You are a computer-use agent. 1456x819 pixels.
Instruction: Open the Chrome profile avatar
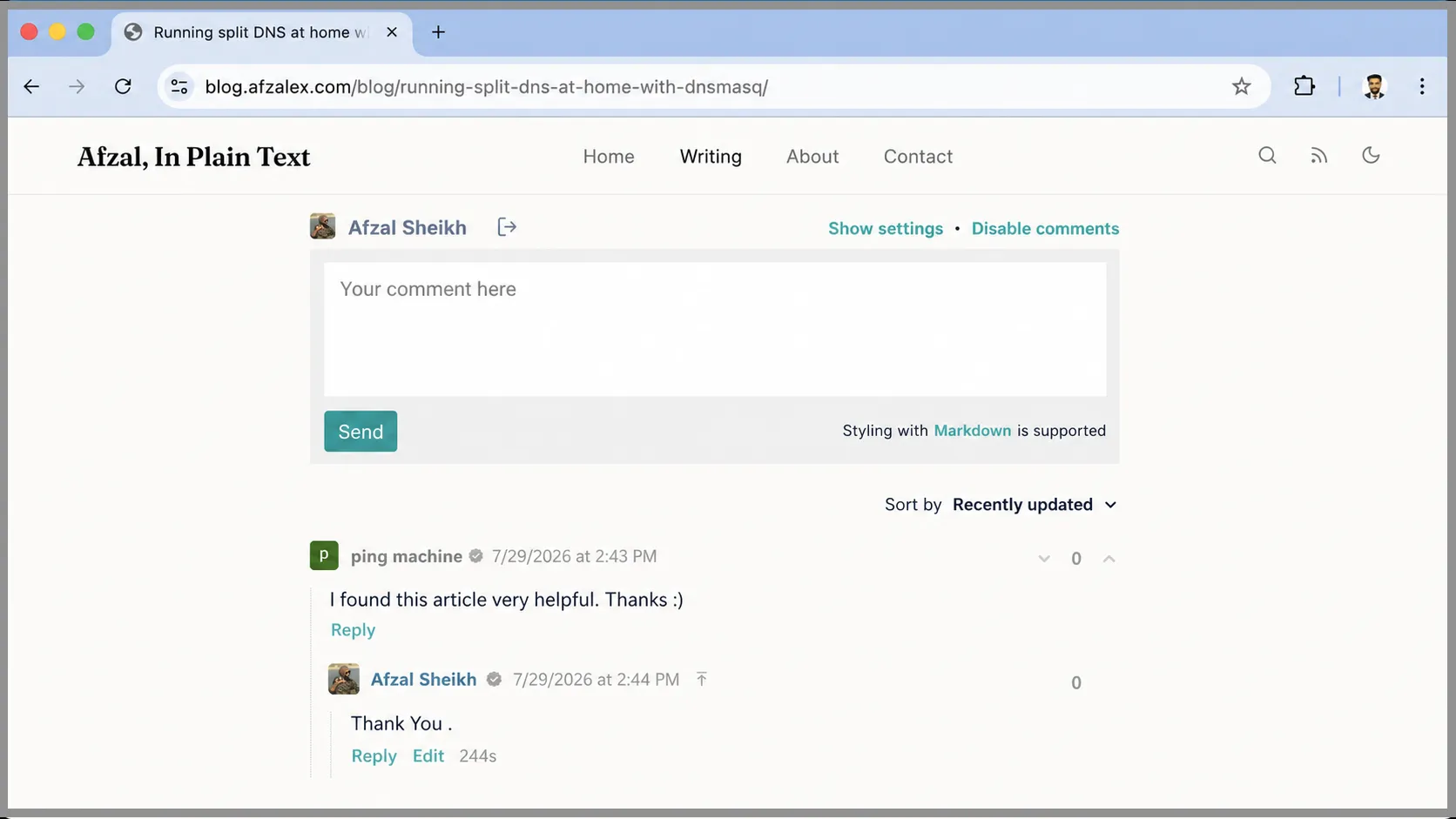click(1374, 86)
